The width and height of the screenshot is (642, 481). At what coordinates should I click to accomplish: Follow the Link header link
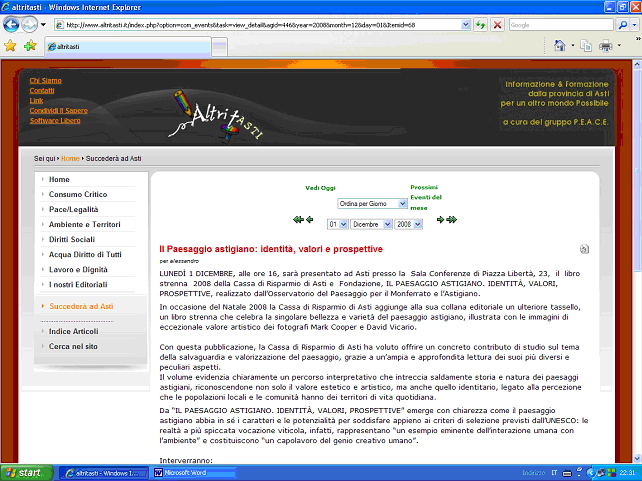click(36, 100)
